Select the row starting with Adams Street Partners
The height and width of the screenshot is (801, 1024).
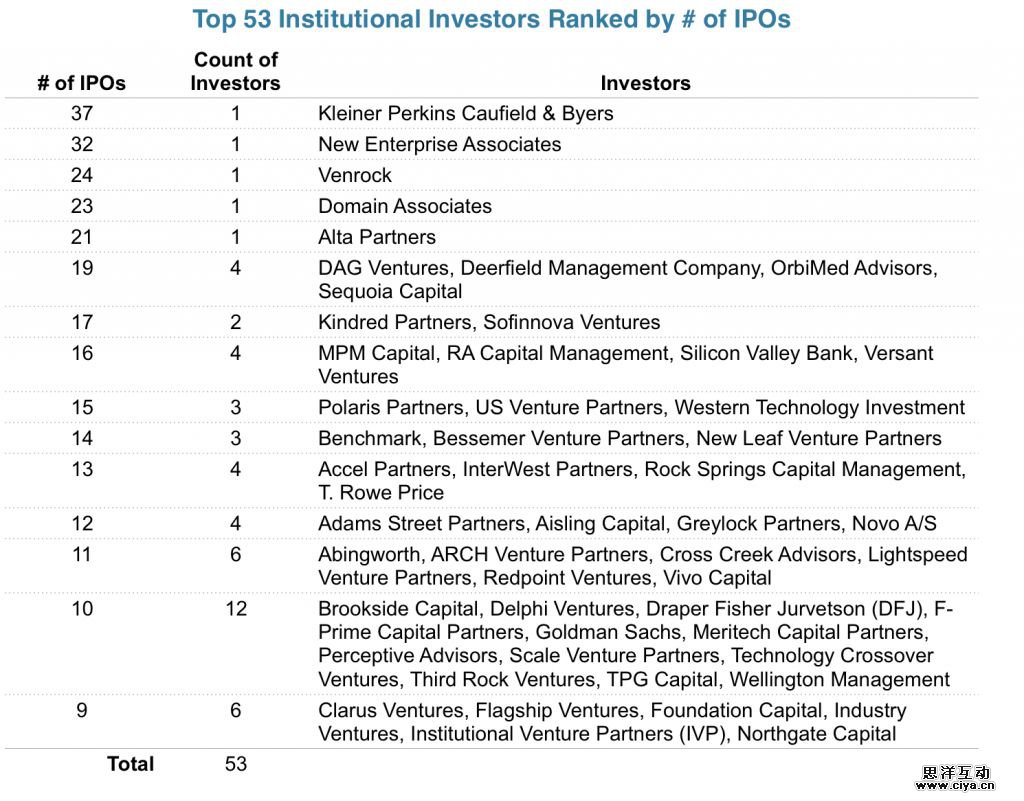(x=628, y=523)
